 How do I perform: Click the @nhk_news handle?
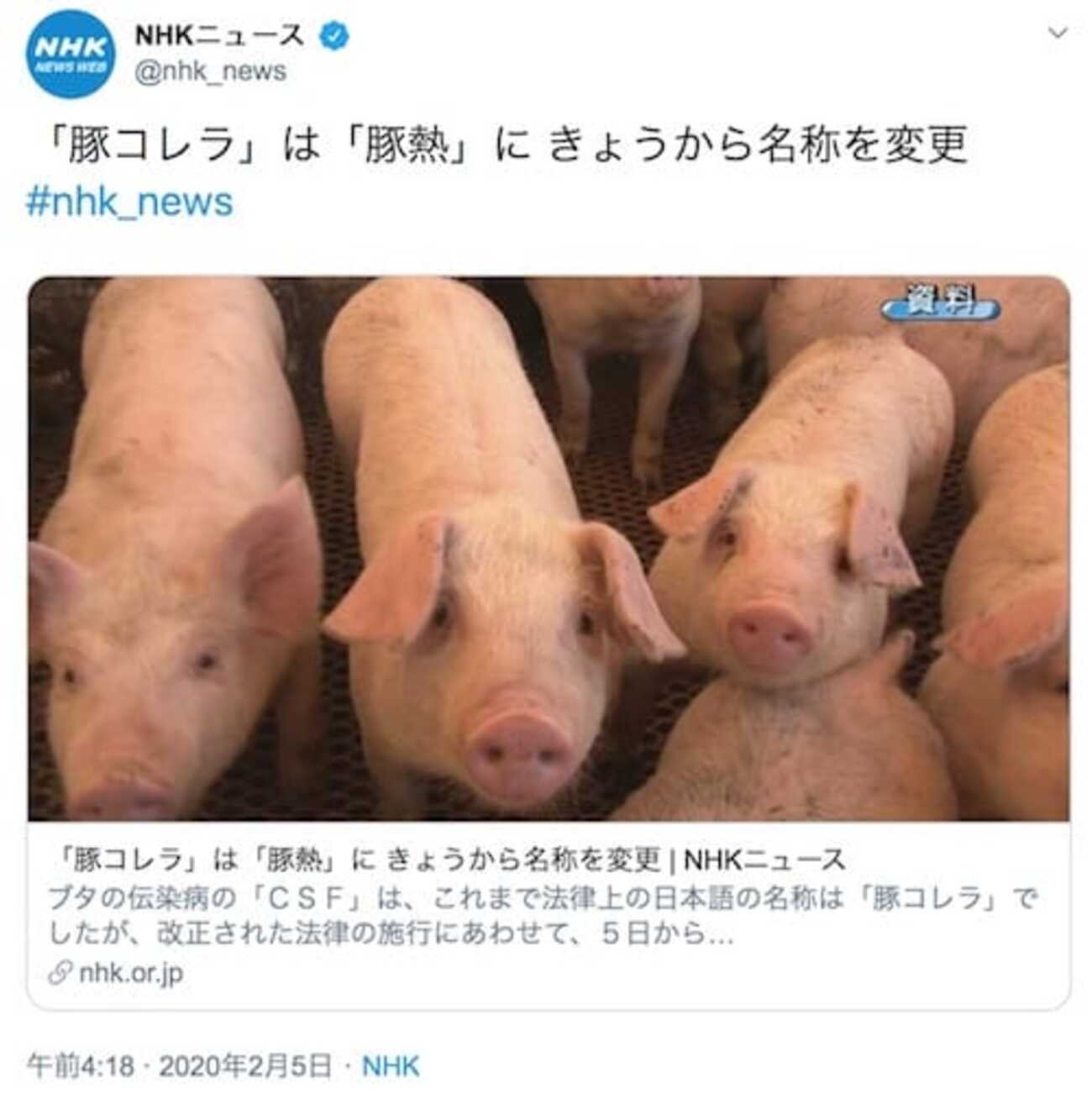[210, 72]
